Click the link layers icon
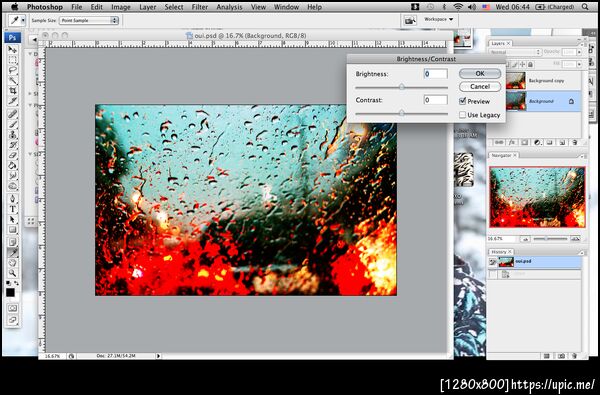Screen dimensions: 600x395 coord(499,142)
